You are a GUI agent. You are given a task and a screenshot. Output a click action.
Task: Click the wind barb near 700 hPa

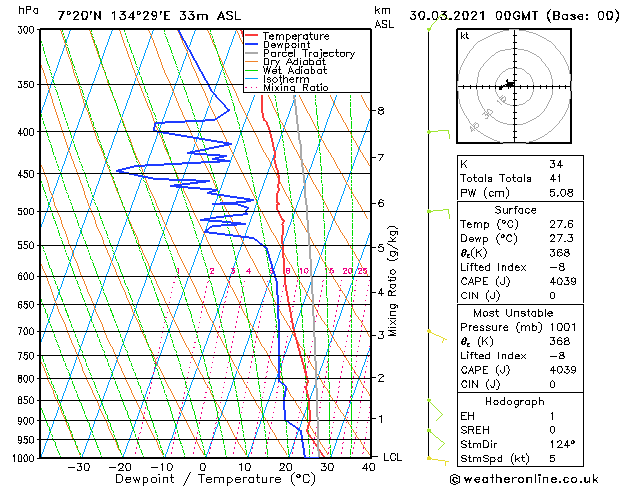[437, 336]
